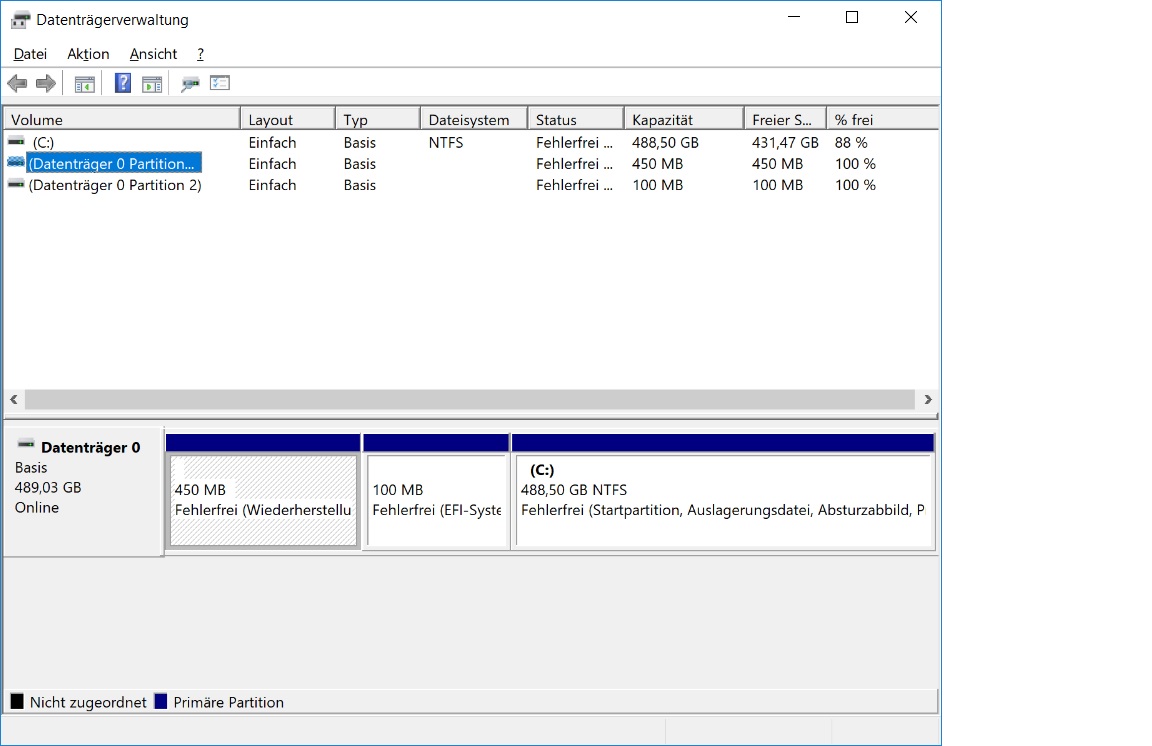Open the Aktion menu
This screenshot has height=746, width=1152.
tap(88, 54)
